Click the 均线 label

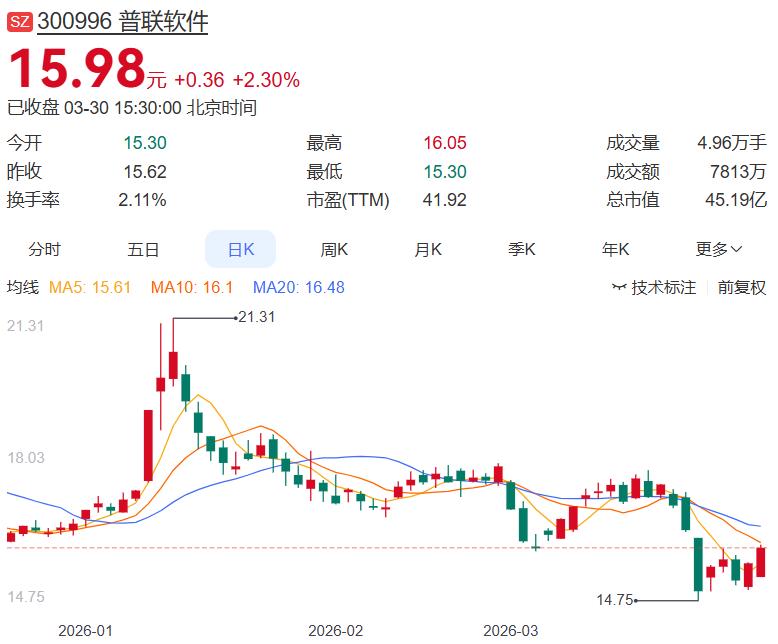(x=23, y=287)
